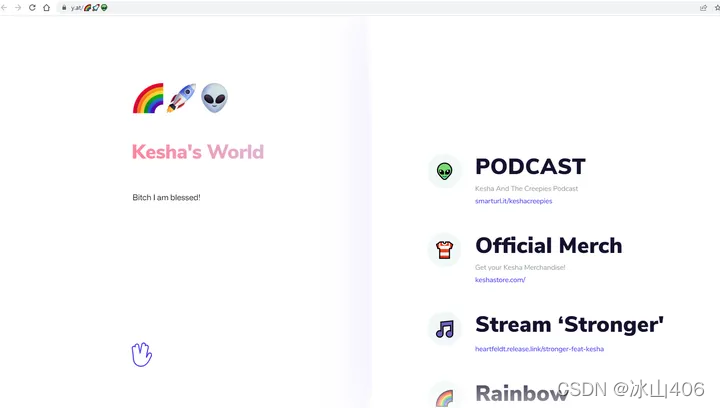Image resolution: width=720 pixels, height=408 pixels.
Task: Click the t-shirt icon beside Official Merch
Action: (x=444, y=250)
